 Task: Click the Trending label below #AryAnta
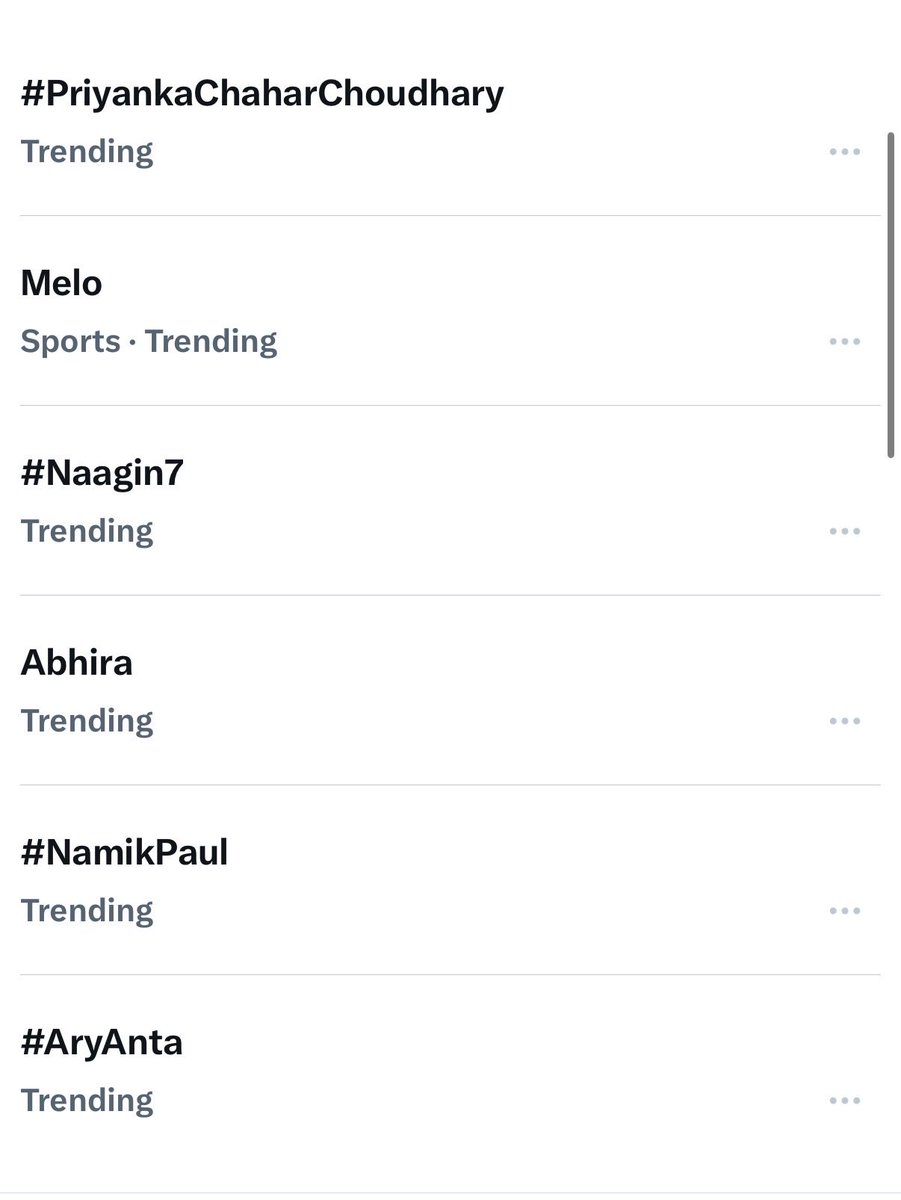coord(87,1102)
